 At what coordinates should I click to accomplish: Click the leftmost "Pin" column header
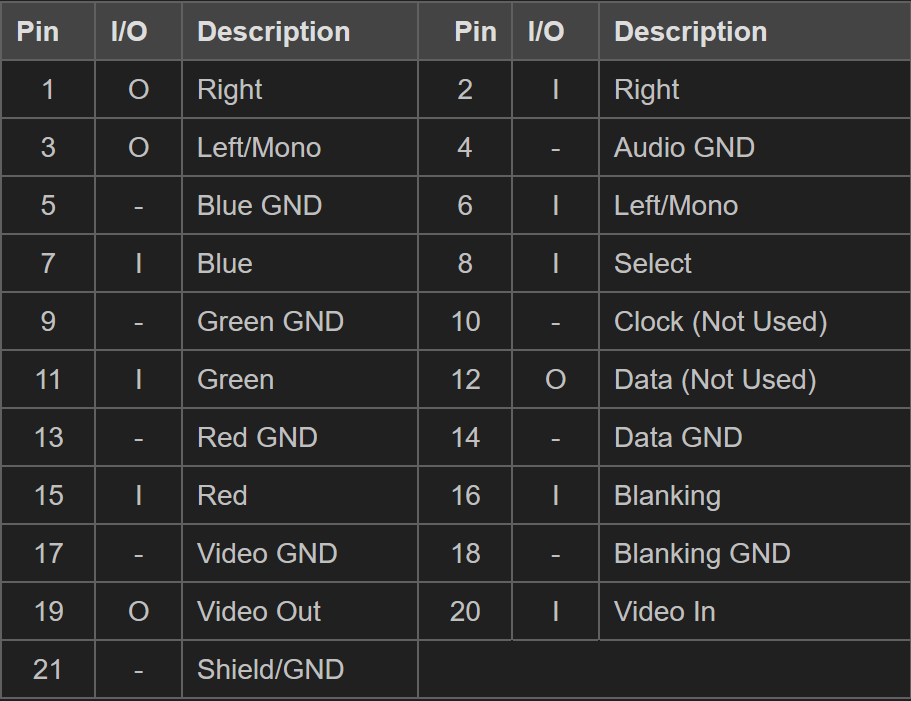pos(38,32)
